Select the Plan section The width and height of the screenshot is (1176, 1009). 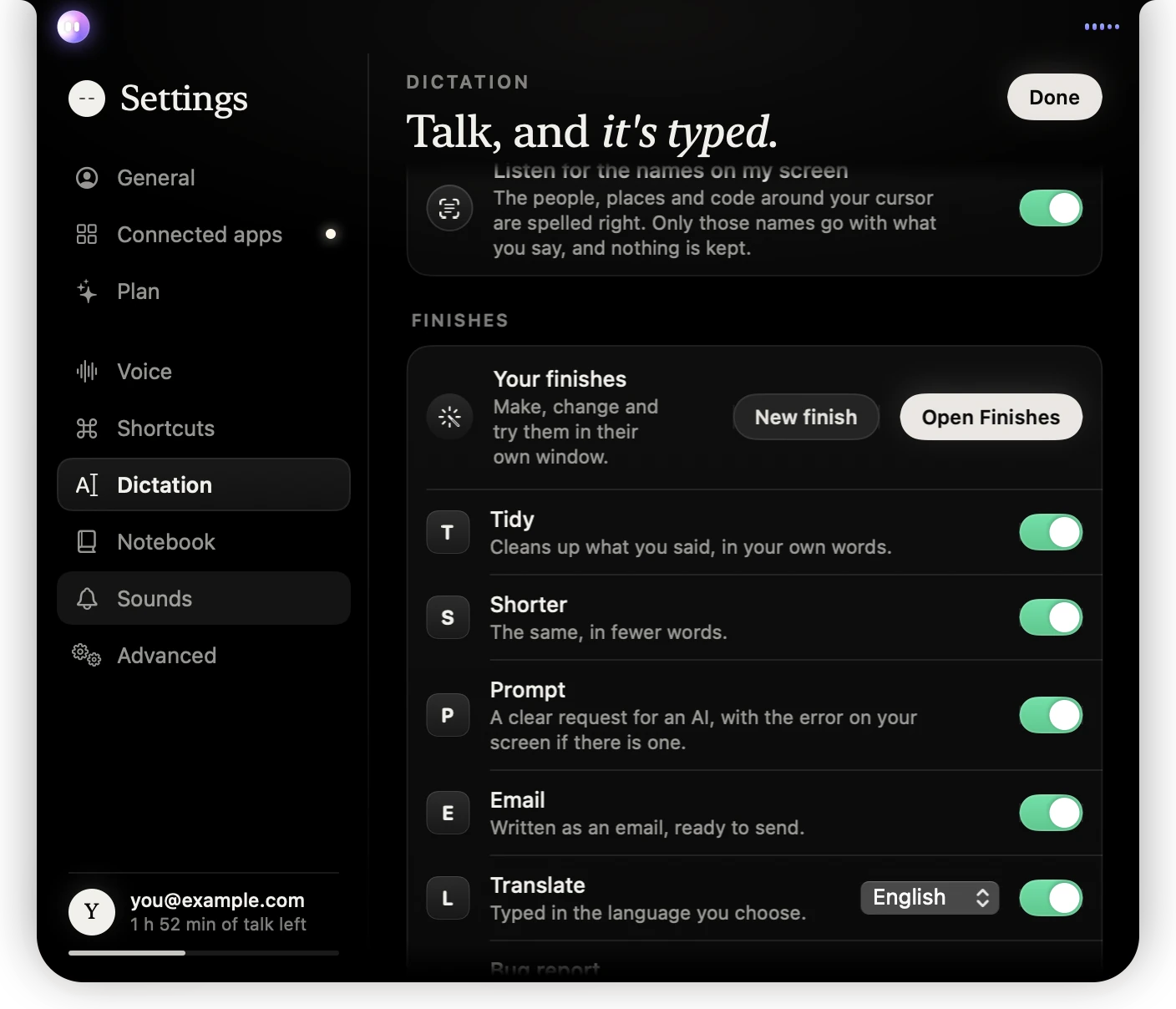tap(204, 292)
